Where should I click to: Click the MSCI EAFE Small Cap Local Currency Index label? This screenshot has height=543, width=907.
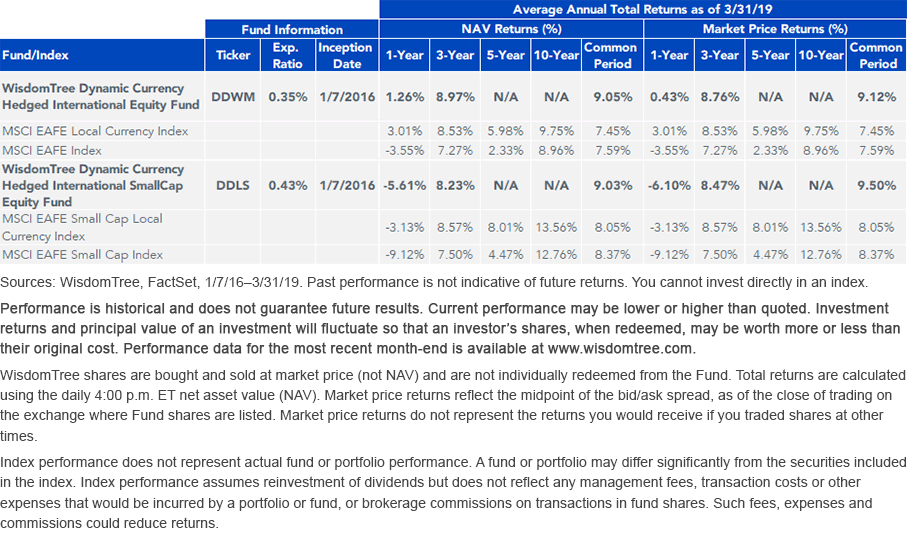pyautogui.click(x=82, y=227)
